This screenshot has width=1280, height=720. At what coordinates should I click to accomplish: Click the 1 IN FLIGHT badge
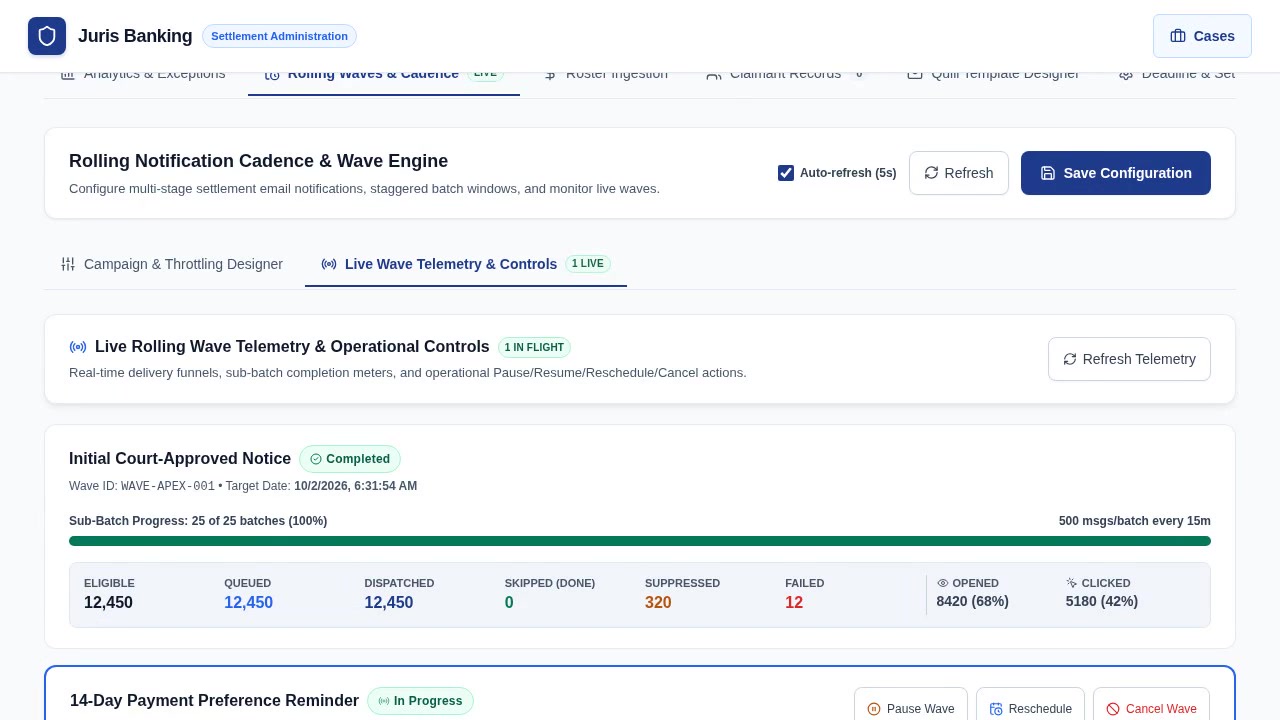click(x=534, y=347)
